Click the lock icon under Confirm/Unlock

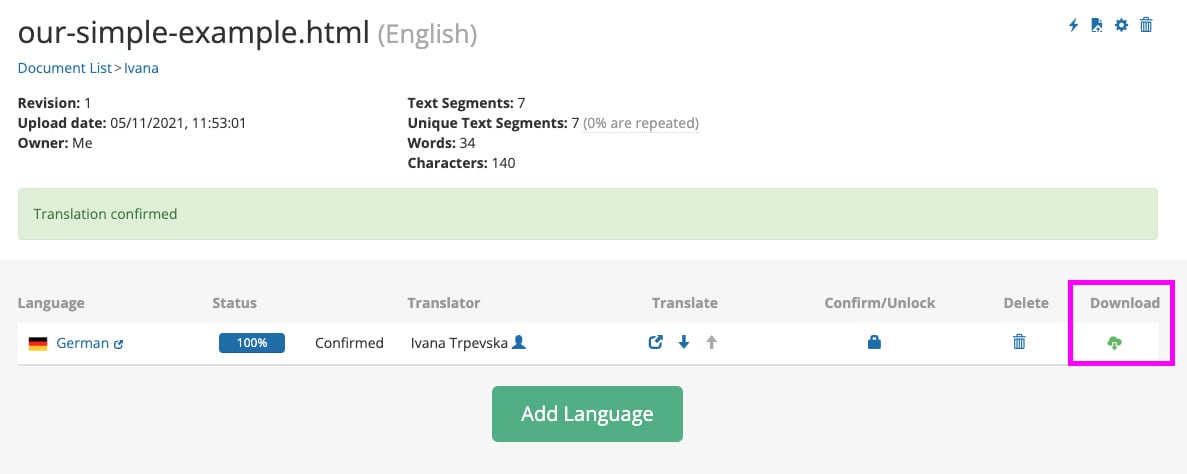pos(874,342)
